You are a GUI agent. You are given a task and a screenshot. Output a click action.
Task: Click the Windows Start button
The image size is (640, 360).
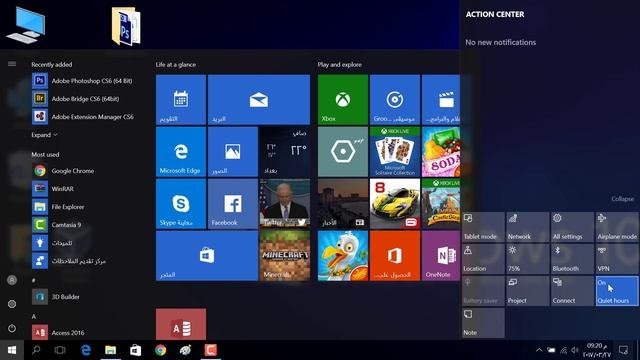tap(12, 350)
